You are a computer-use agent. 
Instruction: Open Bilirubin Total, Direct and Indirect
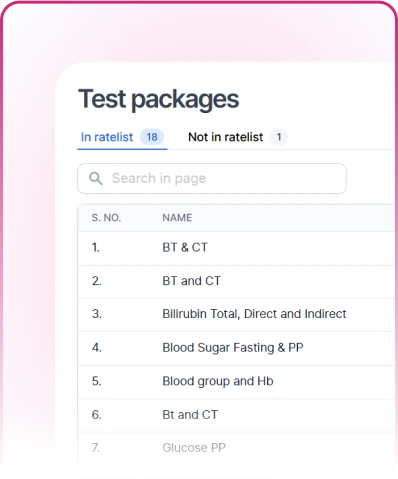tap(254, 314)
